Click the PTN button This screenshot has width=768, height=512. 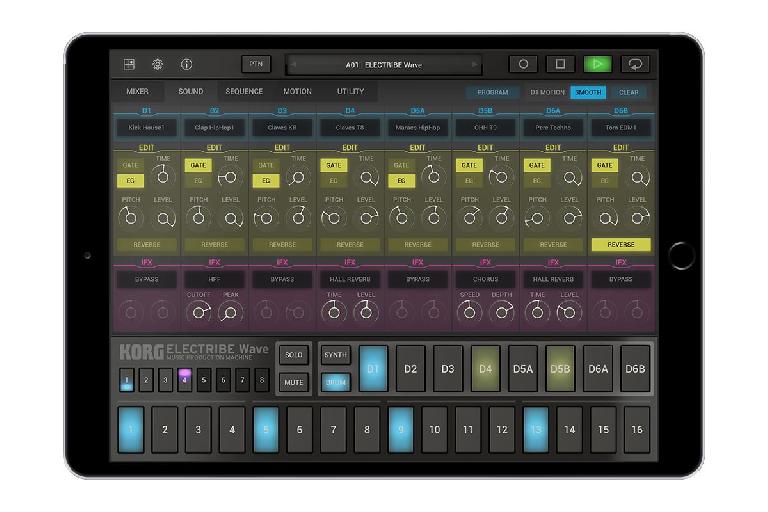click(x=256, y=64)
